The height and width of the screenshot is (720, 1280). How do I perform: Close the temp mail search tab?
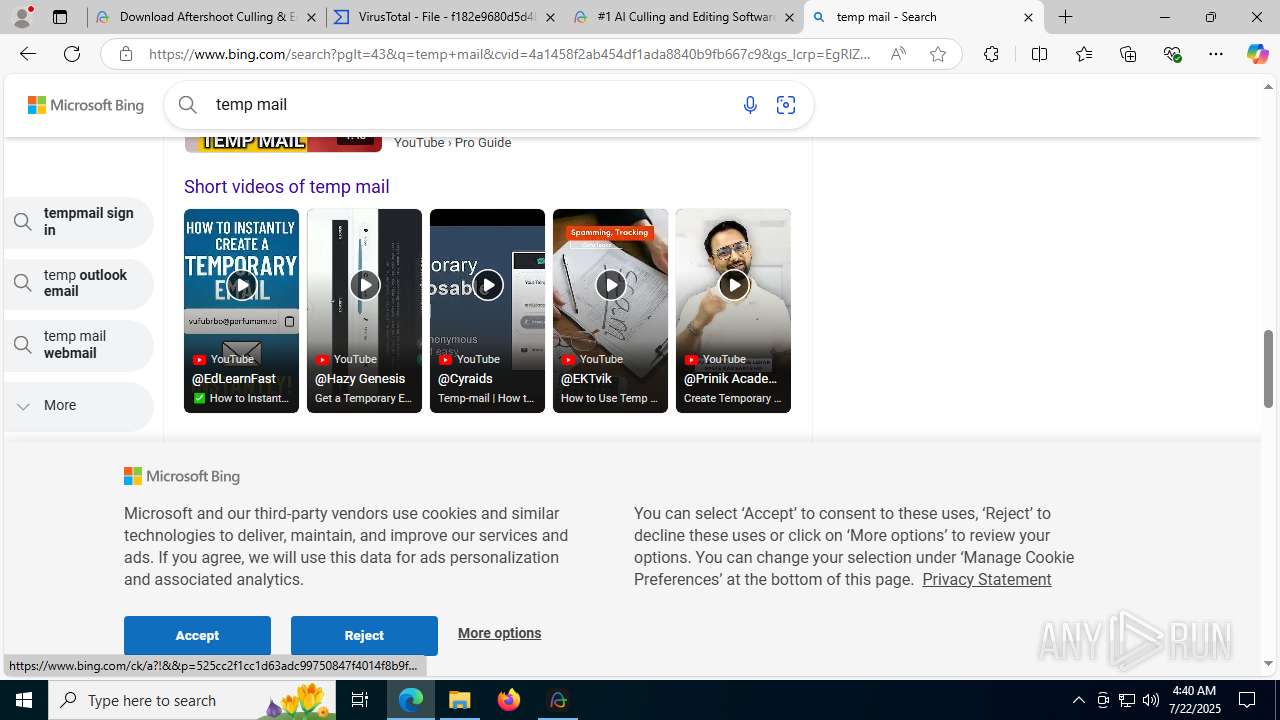1028,17
